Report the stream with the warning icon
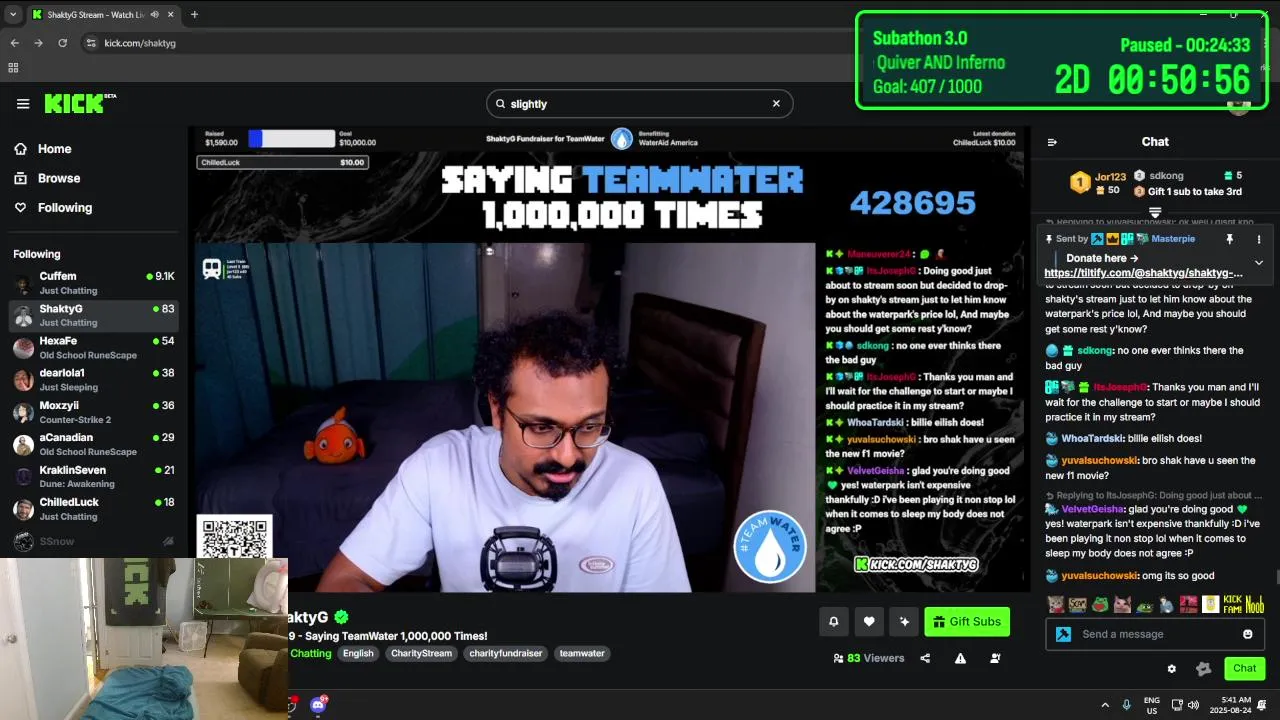 point(960,658)
